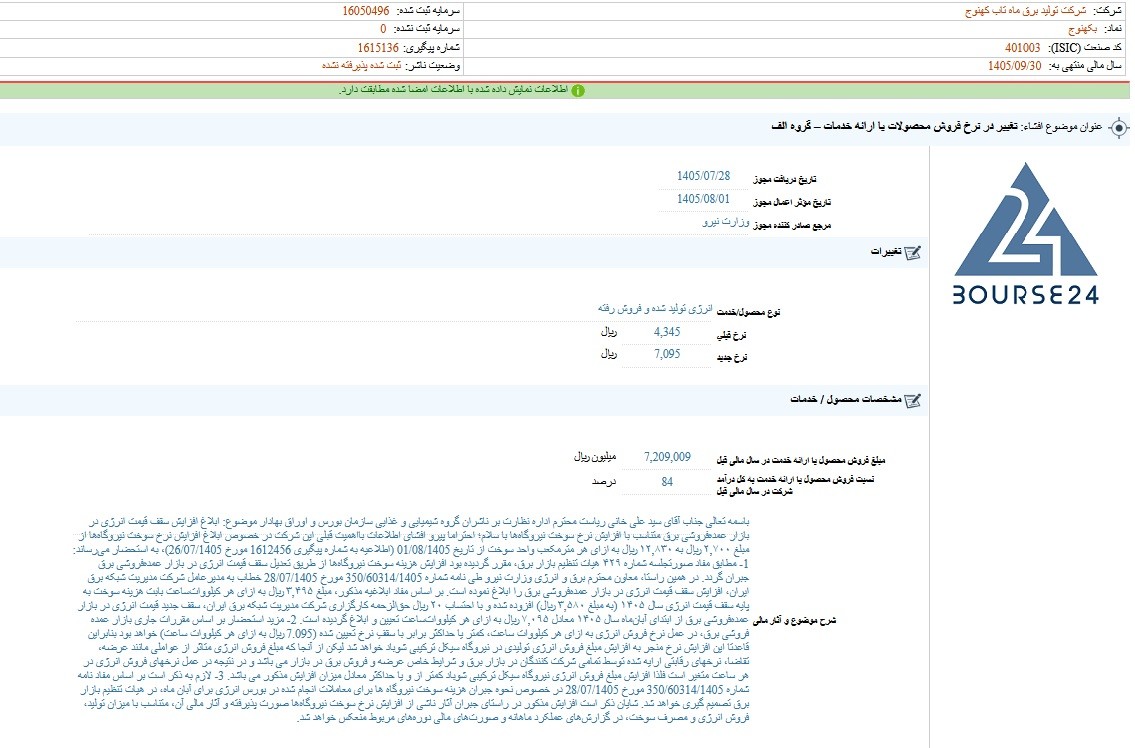Click the ریال unit beside 4,345
1135x748 pixels.
click(x=609, y=332)
